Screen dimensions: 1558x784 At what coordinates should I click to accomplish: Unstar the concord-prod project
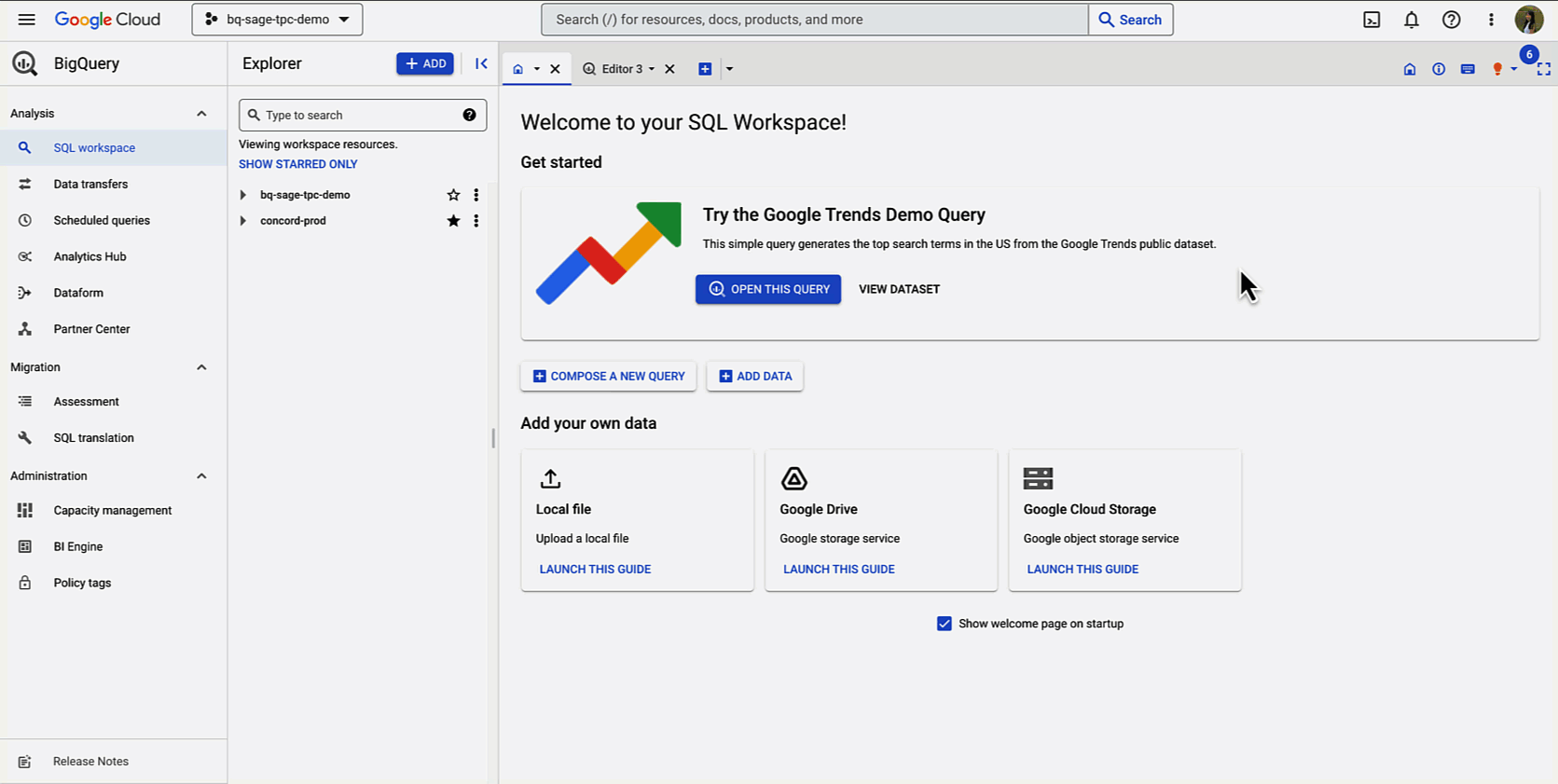(453, 221)
